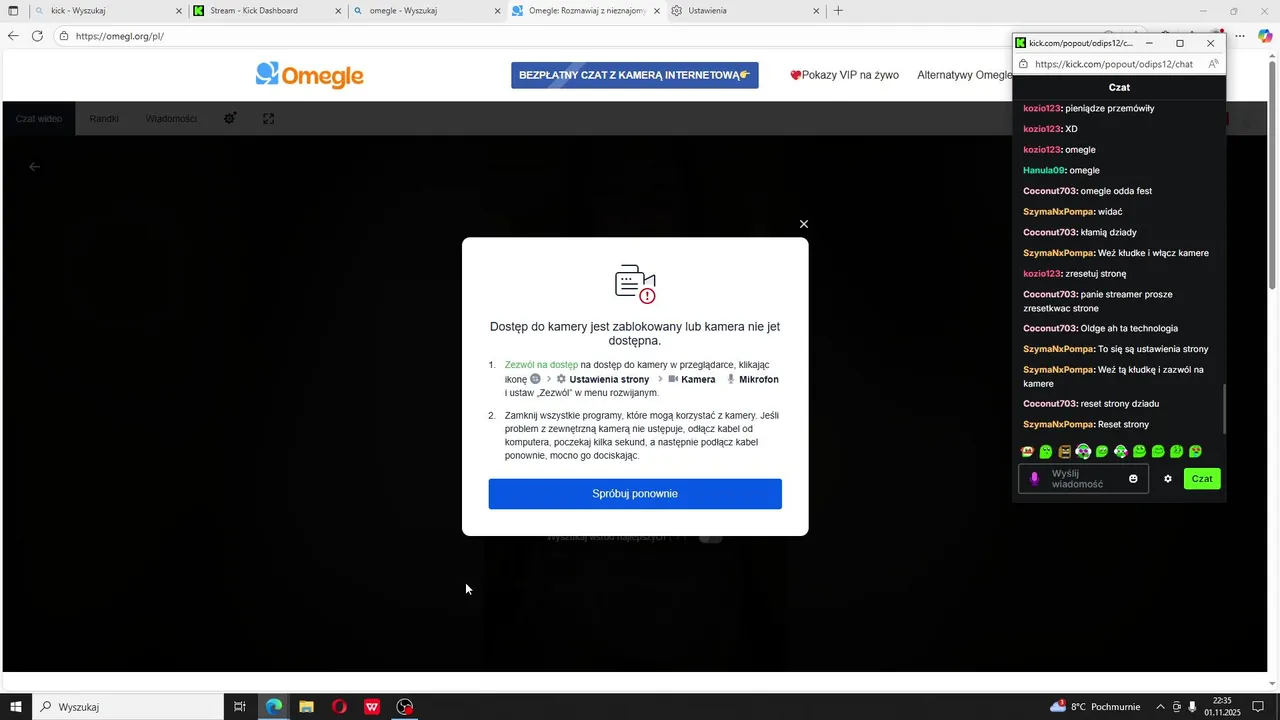Image resolution: width=1280 pixels, height=720 pixels.
Task: Click the green Czat send button
Action: [1202, 479]
